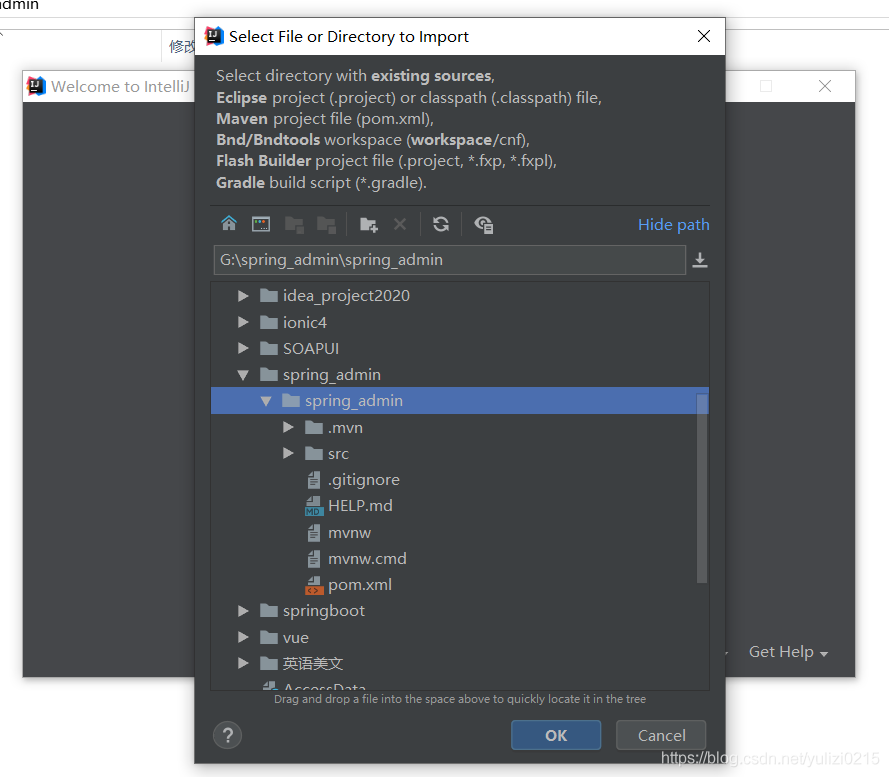Expand the .mvn folder
This screenshot has height=777, width=889.
click(x=288, y=428)
